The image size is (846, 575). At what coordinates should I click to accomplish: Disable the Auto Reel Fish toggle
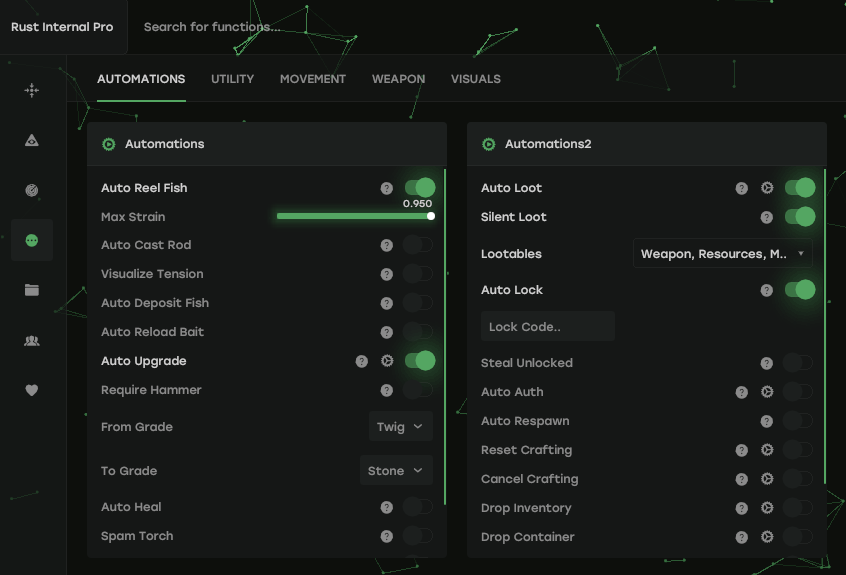click(420, 188)
